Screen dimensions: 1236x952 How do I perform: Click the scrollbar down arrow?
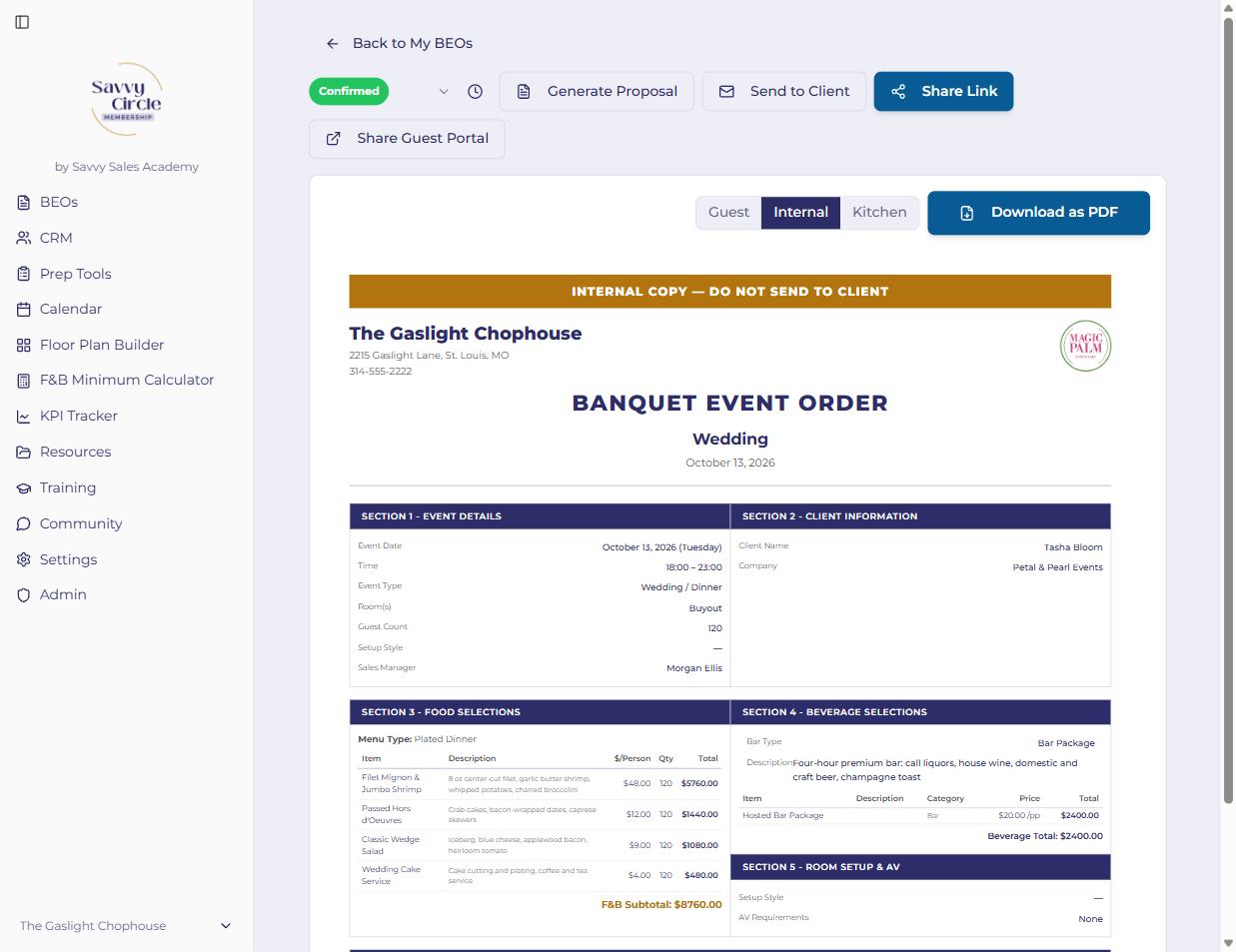point(1229,943)
